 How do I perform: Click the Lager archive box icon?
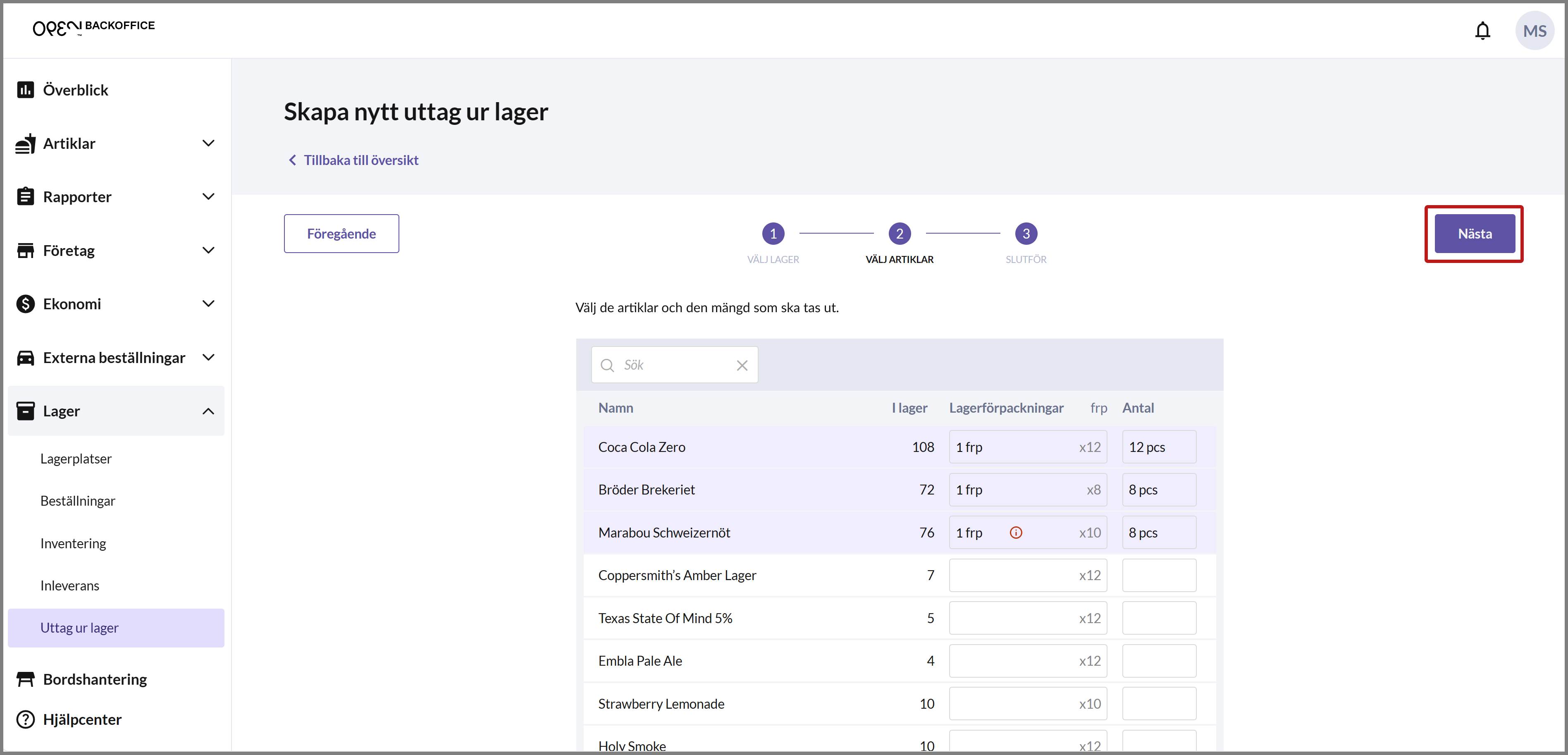pos(26,411)
